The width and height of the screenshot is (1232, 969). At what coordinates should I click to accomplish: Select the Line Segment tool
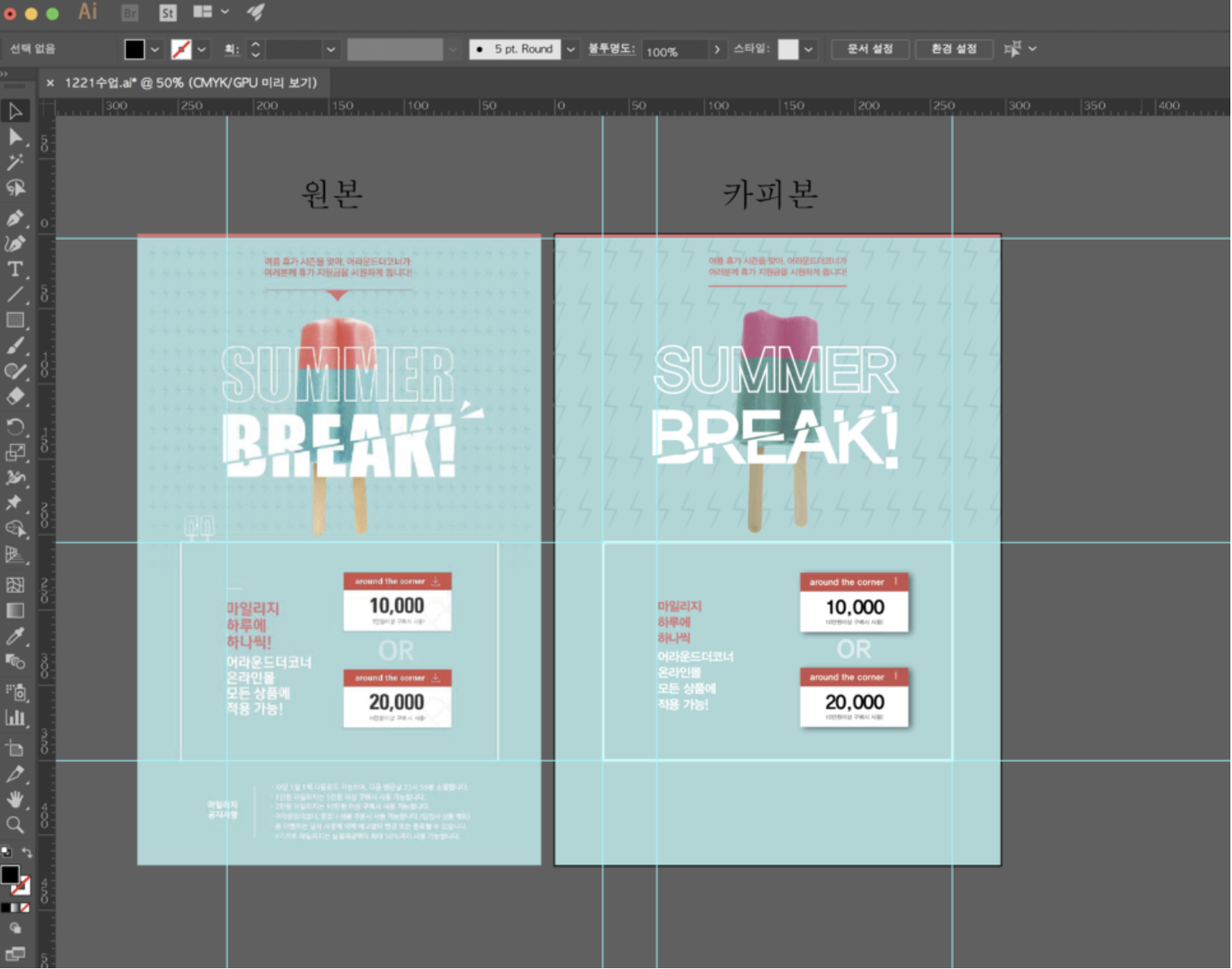pyautogui.click(x=15, y=295)
